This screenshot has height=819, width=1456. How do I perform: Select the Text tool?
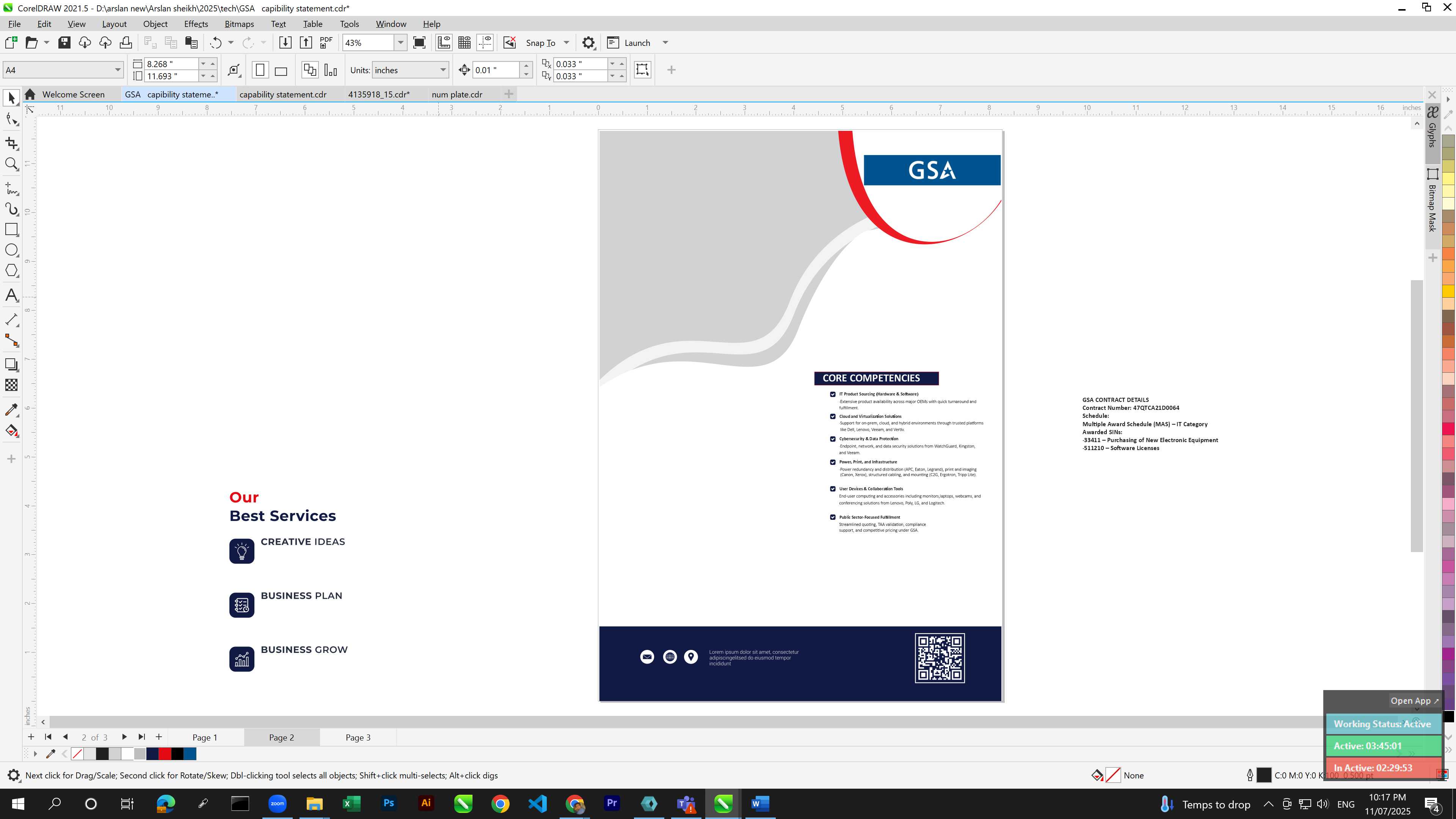pos(11,295)
